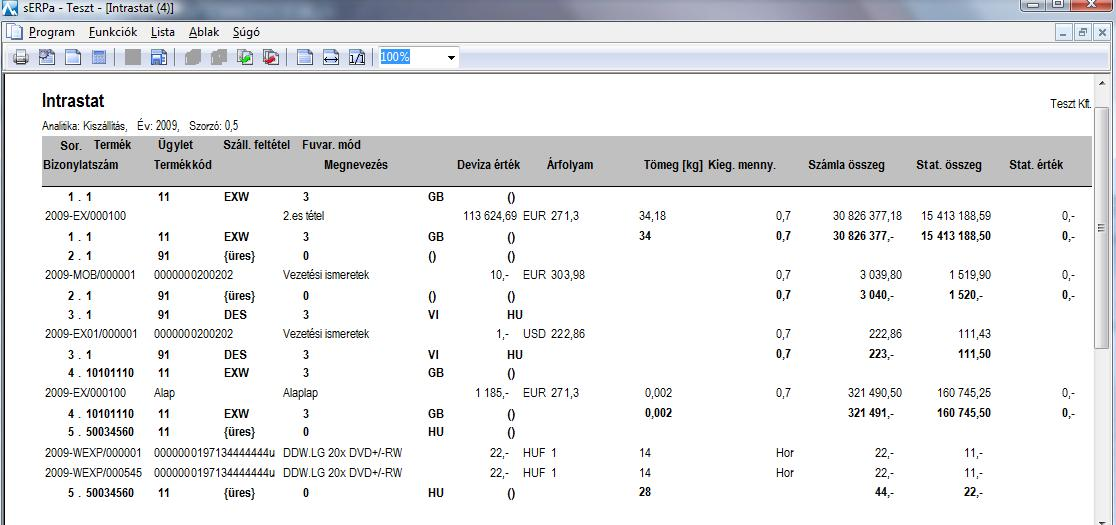This screenshot has height=525, width=1116.
Task: Click the bold mass total 28
Action: coord(646,492)
